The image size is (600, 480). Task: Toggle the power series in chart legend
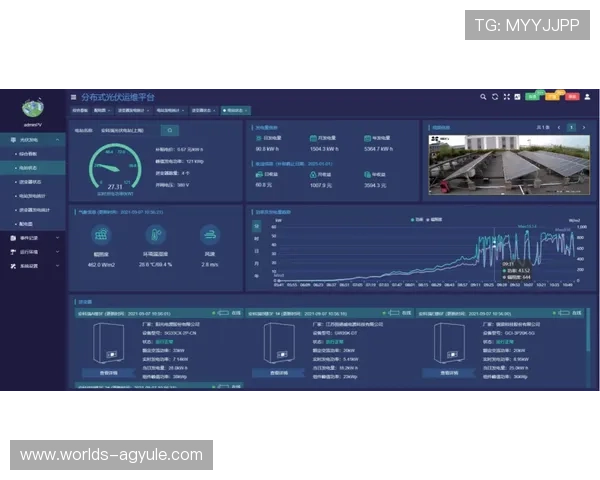tap(414, 218)
